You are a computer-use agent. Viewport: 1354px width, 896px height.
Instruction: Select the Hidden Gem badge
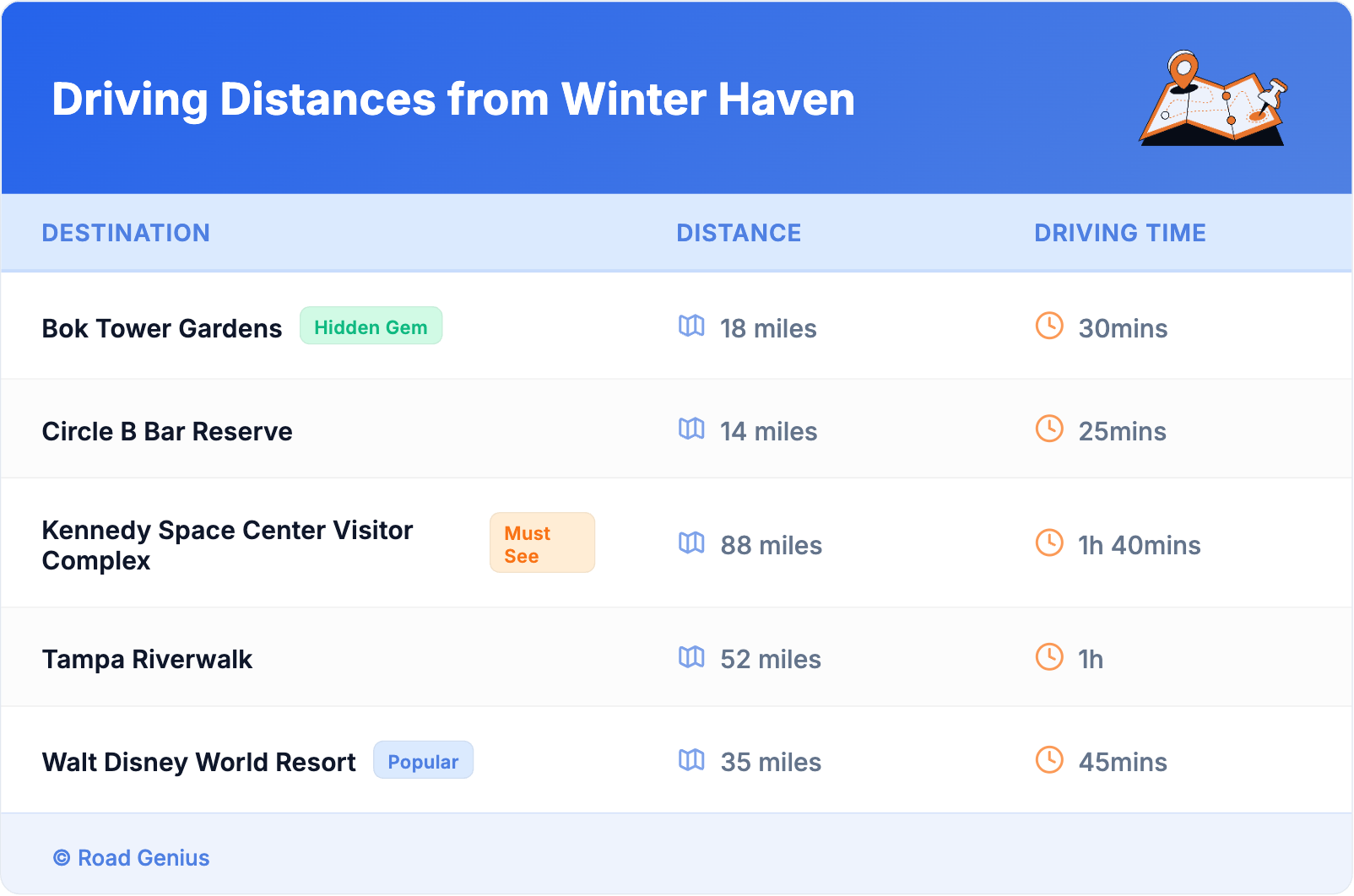point(371,327)
